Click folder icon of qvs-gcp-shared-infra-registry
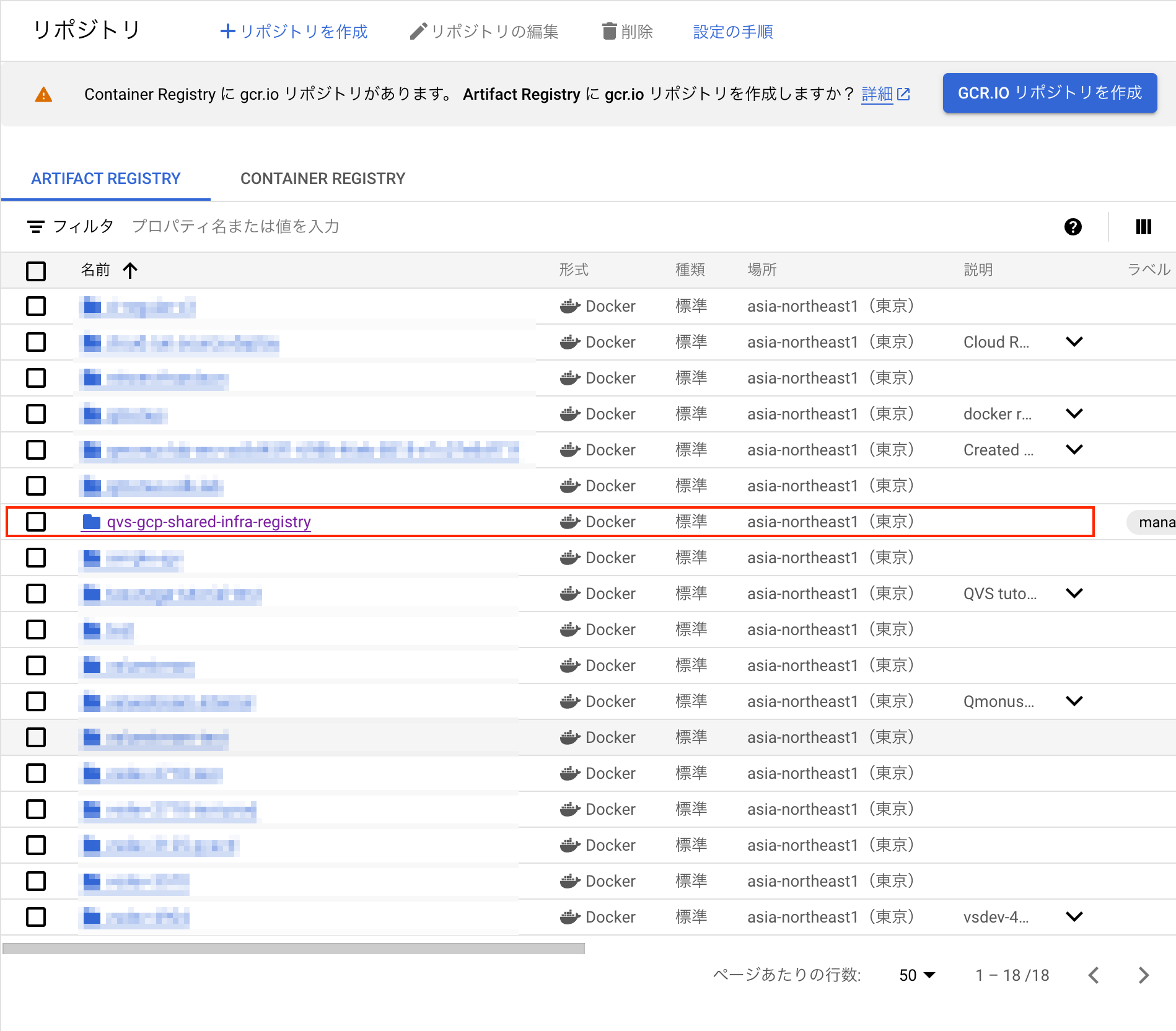 click(91, 522)
